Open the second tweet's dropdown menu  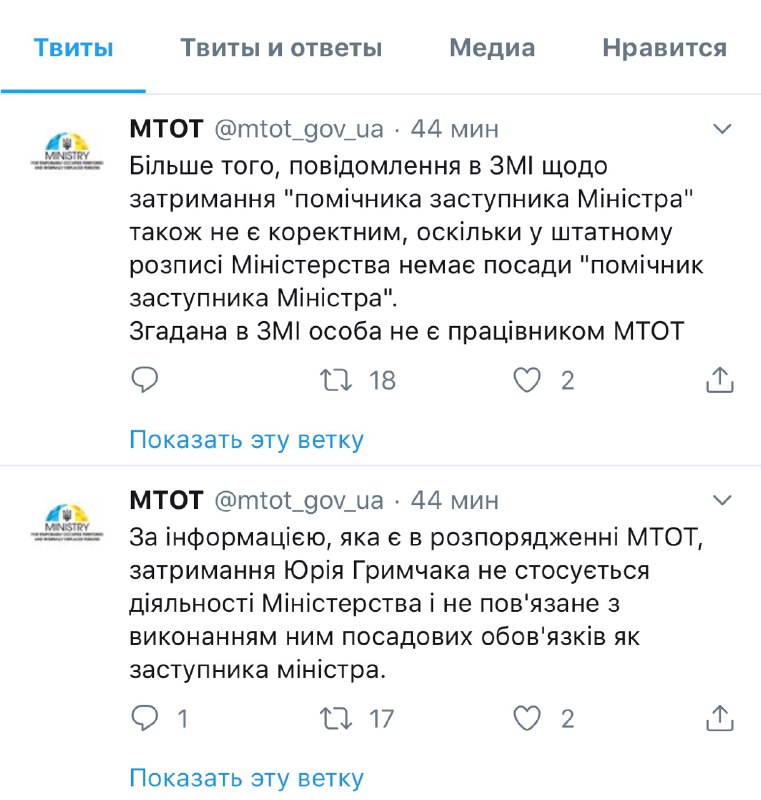pyautogui.click(x=720, y=500)
